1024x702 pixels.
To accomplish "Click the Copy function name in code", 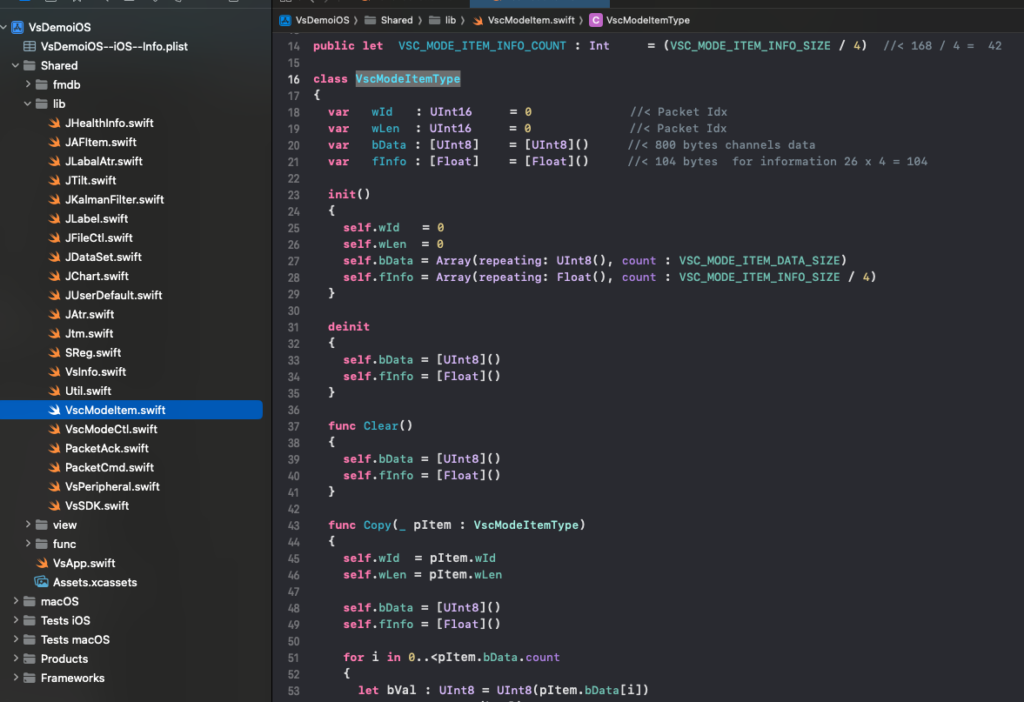I will (x=378, y=525).
